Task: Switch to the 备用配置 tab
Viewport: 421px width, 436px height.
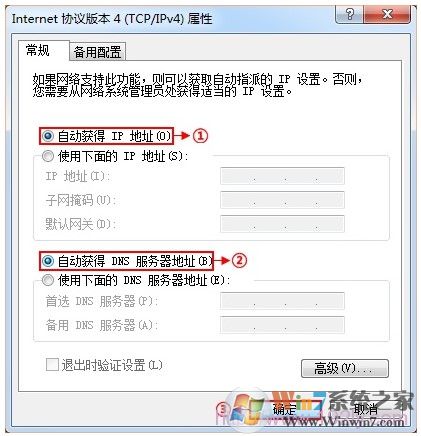Action: (x=97, y=52)
